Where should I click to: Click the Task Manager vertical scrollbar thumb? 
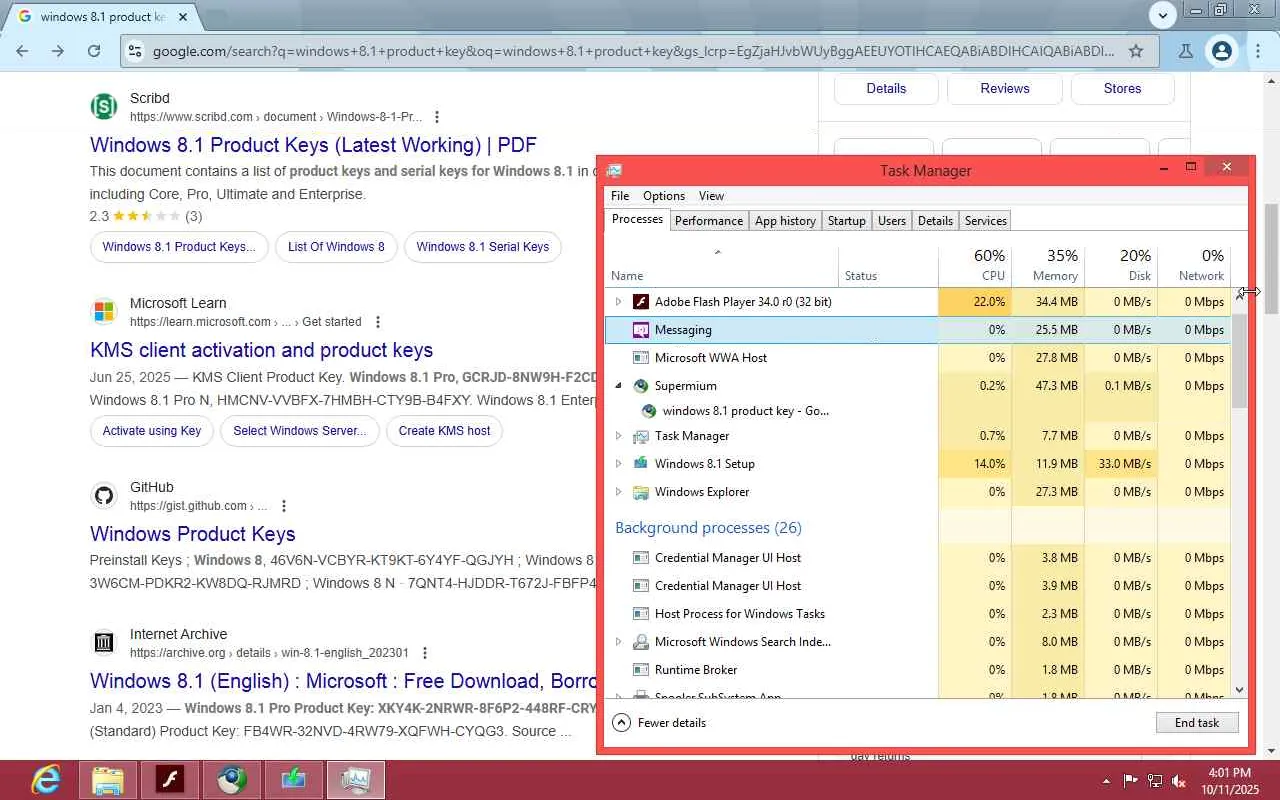1240,360
